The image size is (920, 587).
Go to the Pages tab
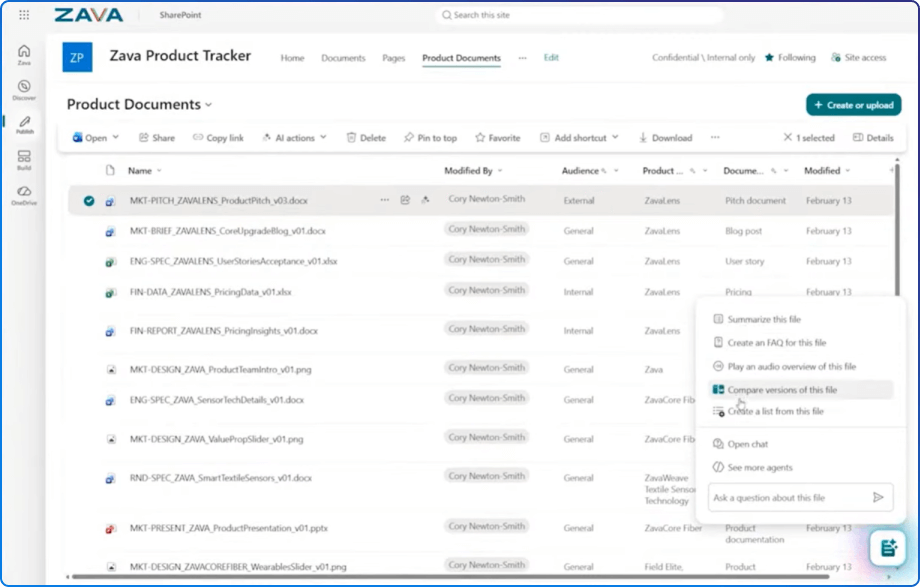tap(394, 58)
